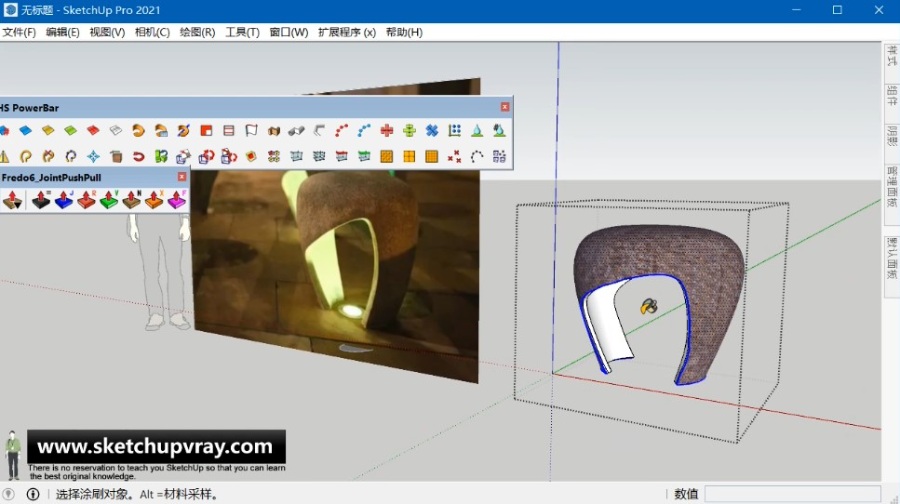Open the 工具(T) menu
This screenshot has height=504, width=900.
pos(242,32)
